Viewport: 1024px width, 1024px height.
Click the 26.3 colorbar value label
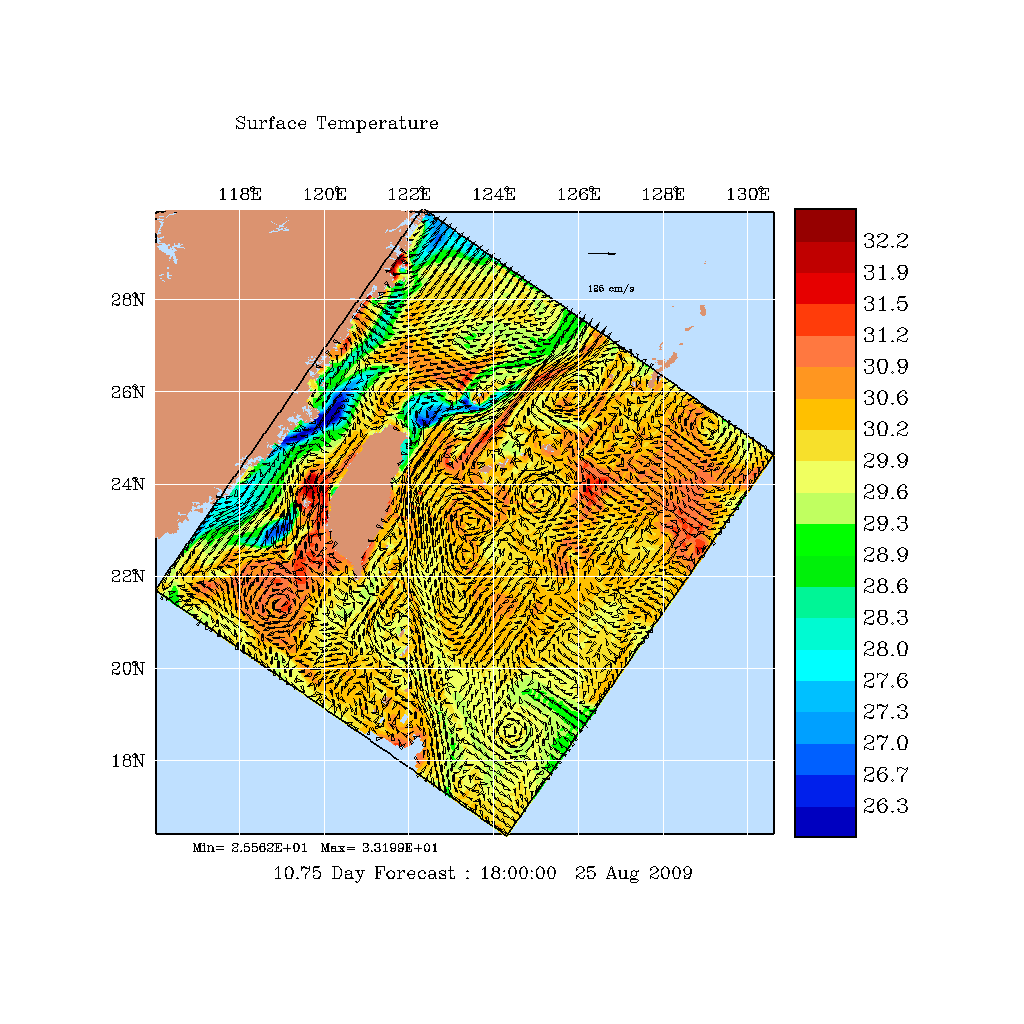885,806
